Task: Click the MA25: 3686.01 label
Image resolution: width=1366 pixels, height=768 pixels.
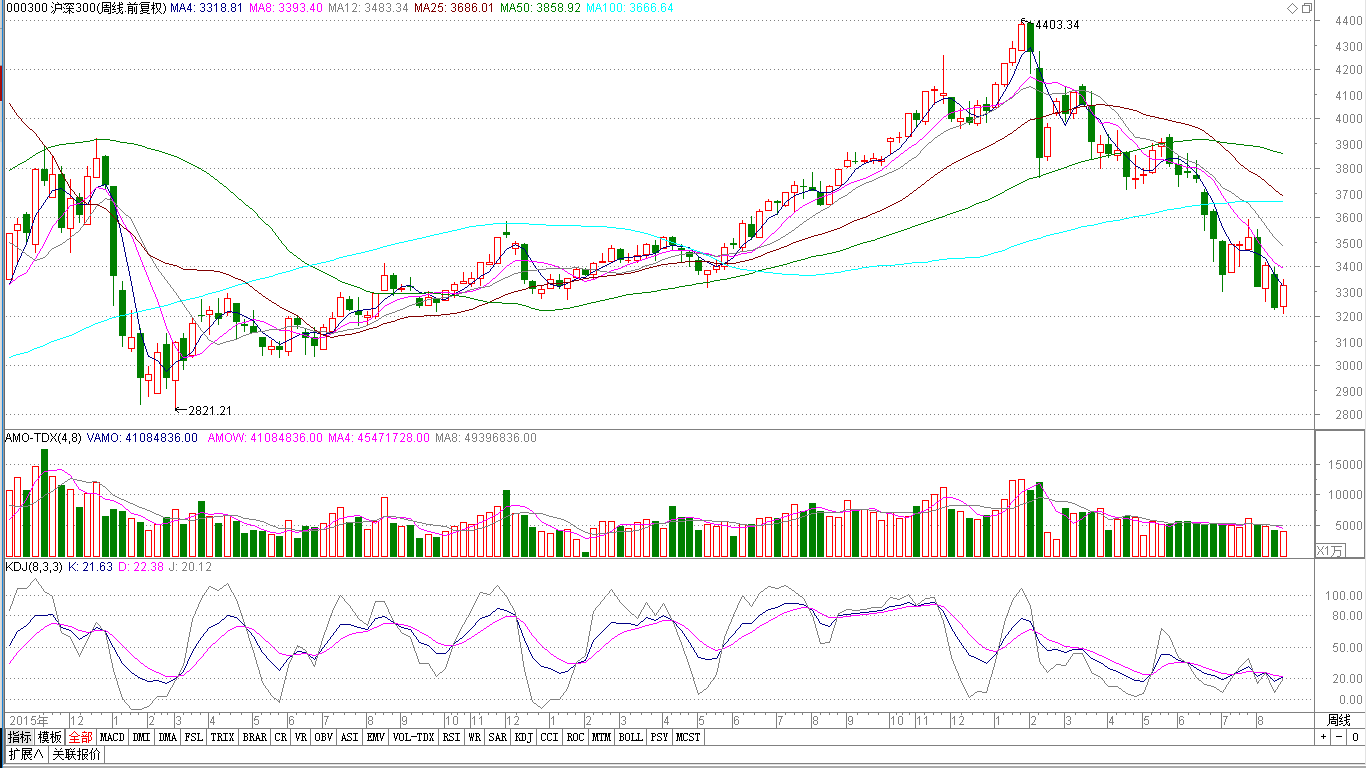Action: pyautogui.click(x=454, y=7)
